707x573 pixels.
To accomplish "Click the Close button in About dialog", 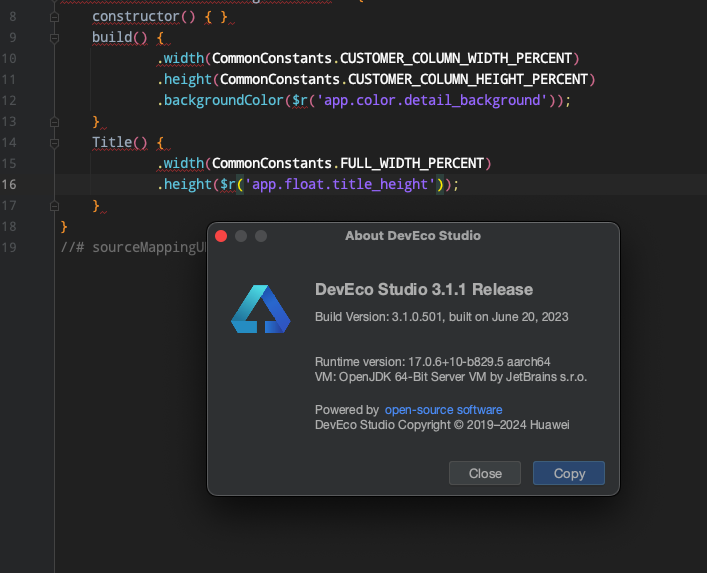I will (485, 473).
